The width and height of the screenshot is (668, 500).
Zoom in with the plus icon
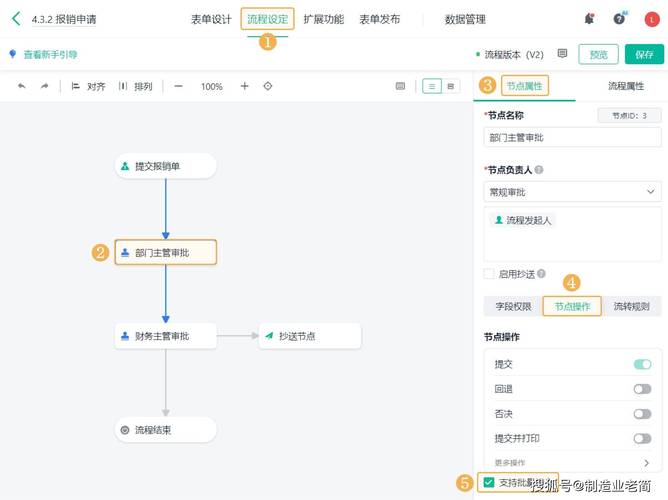[244, 87]
